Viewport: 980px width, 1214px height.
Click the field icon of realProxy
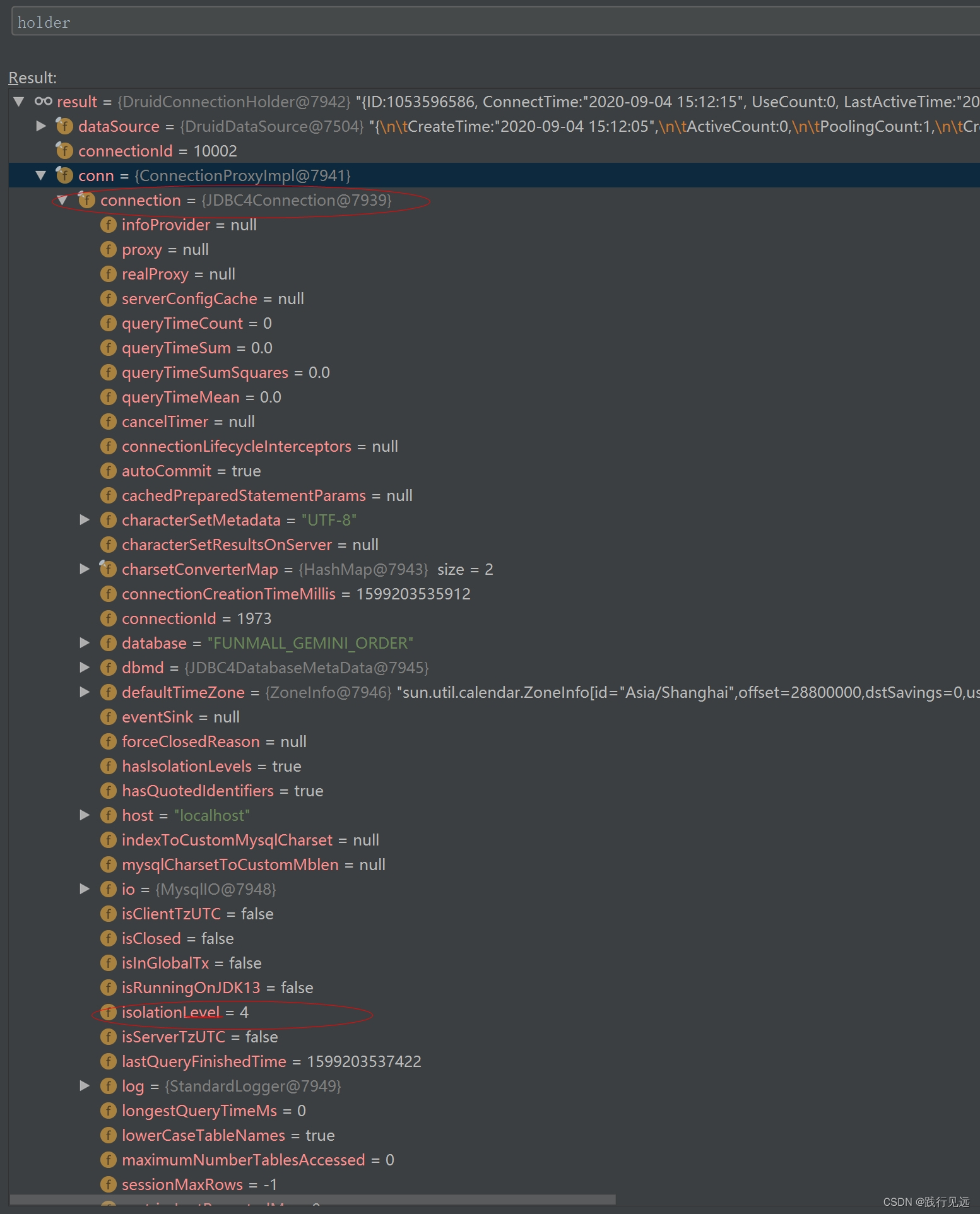coord(109,274)
